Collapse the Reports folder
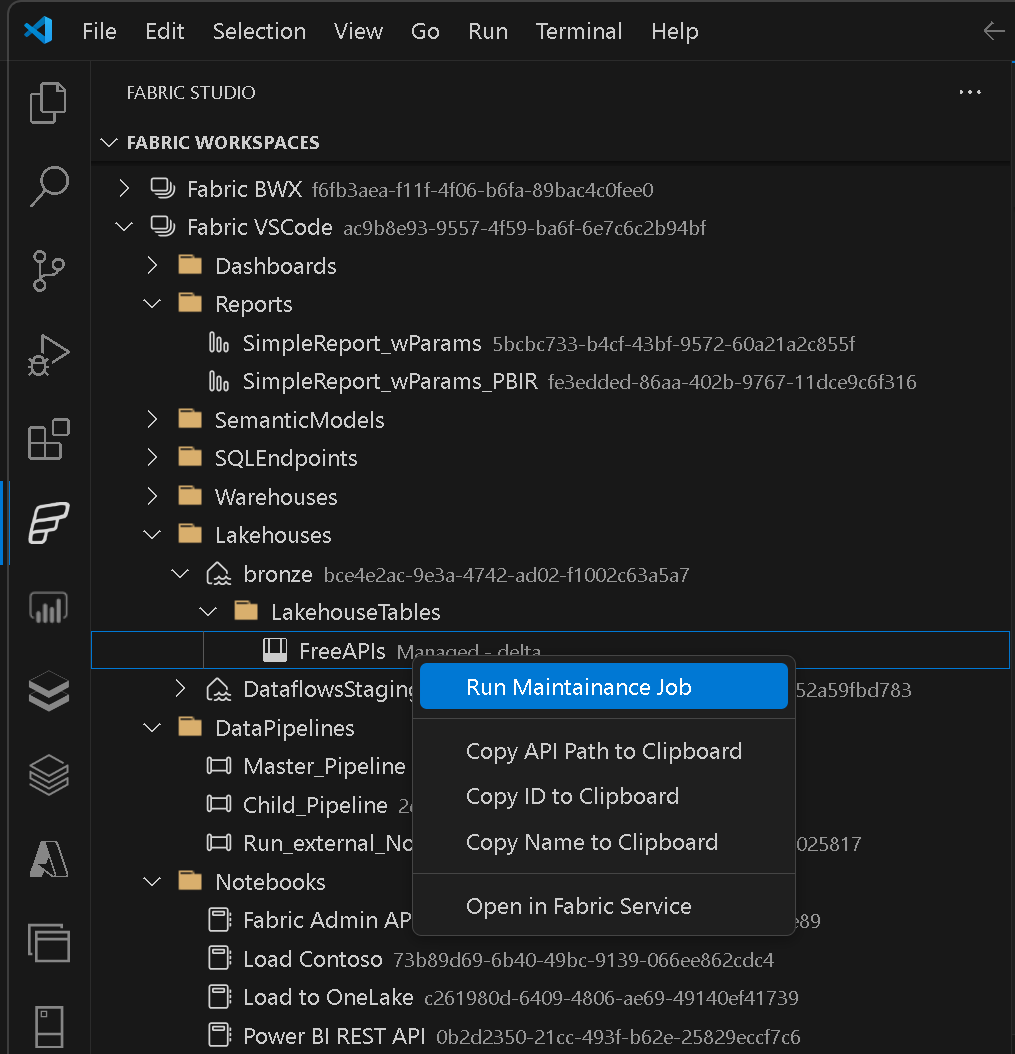Viewport: 1015px width, 1054px height. coord(153,304)
